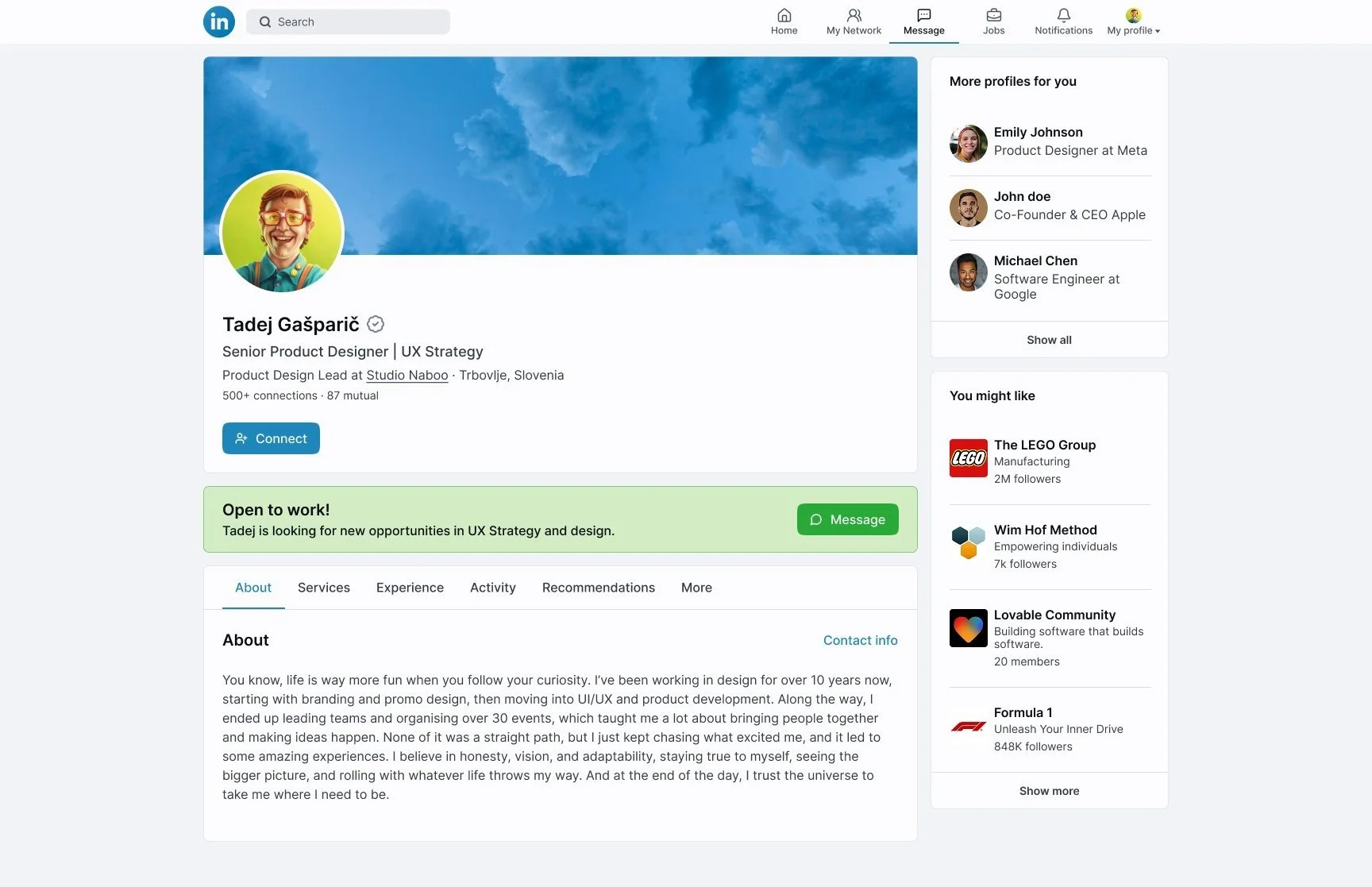Click the Connect button
Screen dimensions: 1372x887
click(x=271, y=438)
